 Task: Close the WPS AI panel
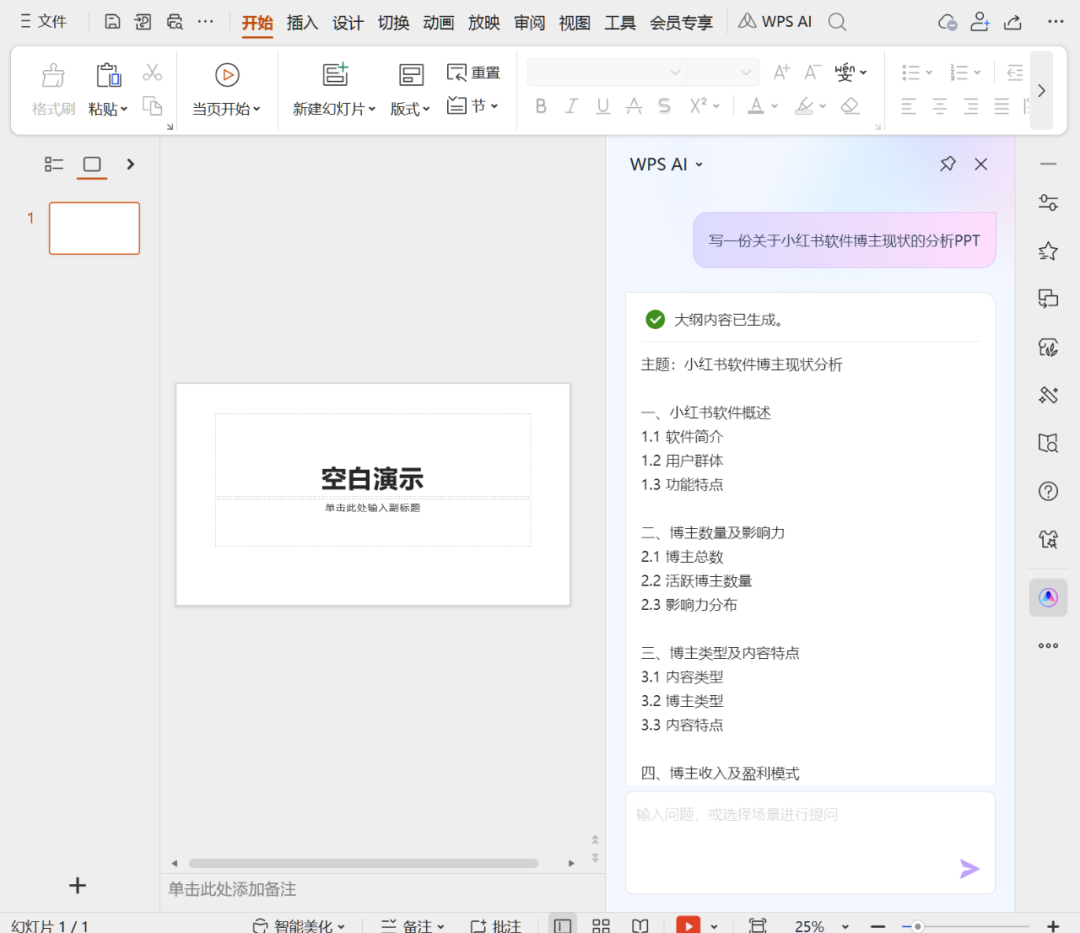981,164
